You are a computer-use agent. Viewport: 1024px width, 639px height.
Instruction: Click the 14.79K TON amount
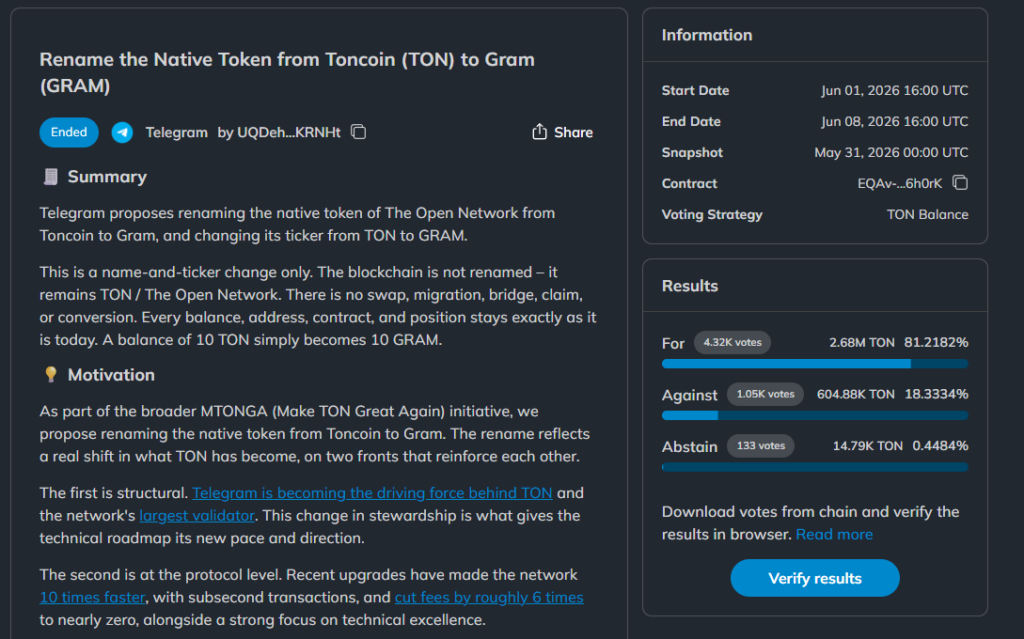pyautogui.click(x=867, y=446)
